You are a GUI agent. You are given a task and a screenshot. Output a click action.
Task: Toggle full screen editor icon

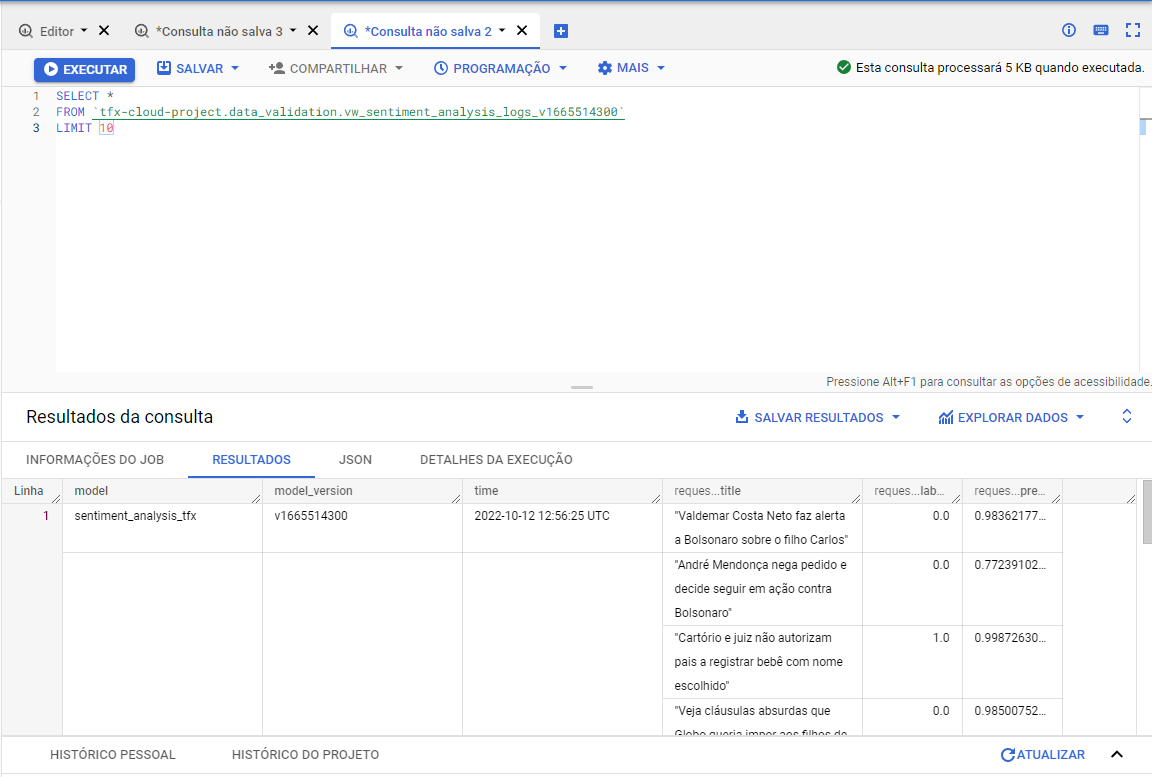click(1133, 30)
